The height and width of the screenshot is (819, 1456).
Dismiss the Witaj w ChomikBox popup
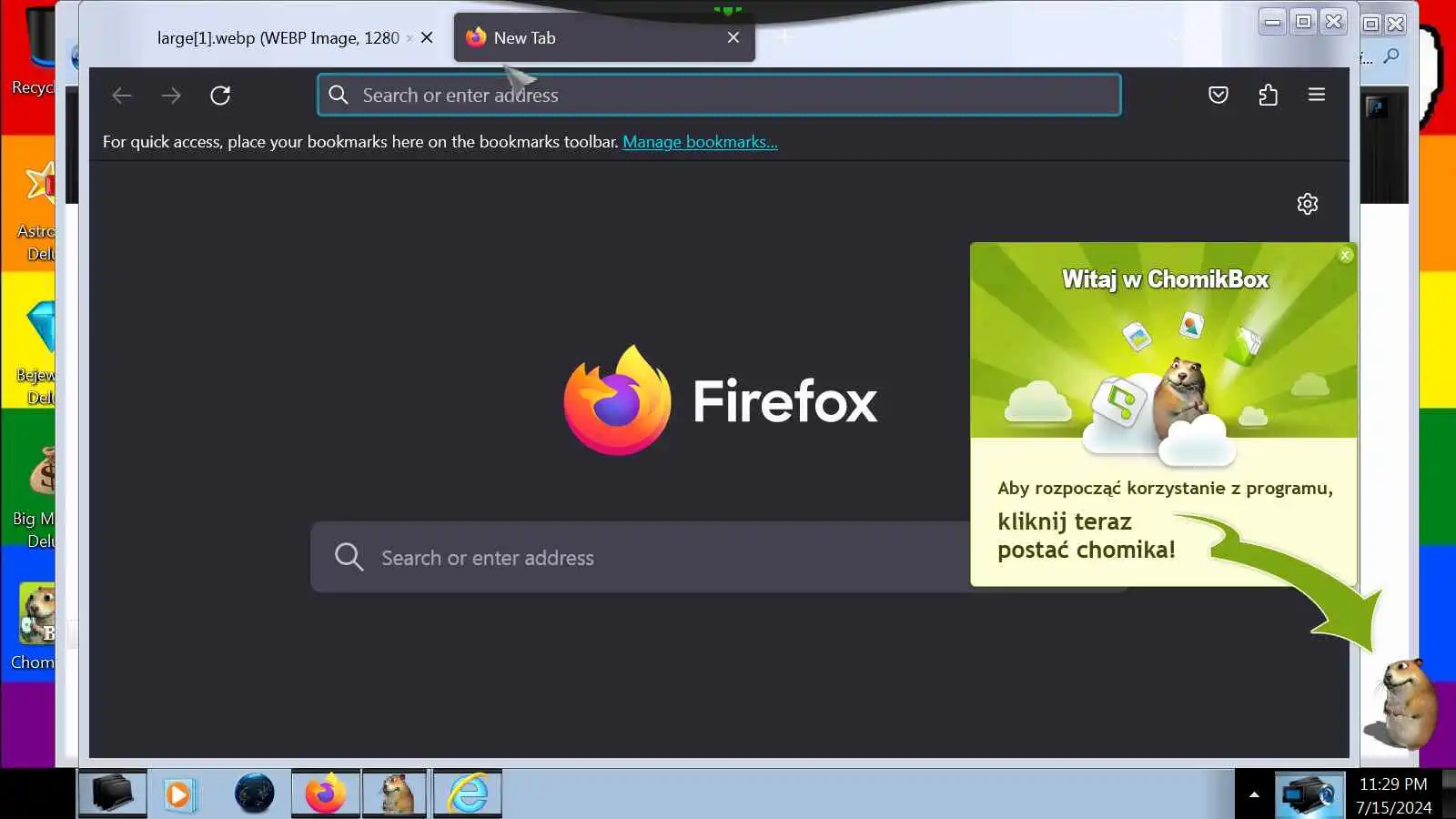1346,256
